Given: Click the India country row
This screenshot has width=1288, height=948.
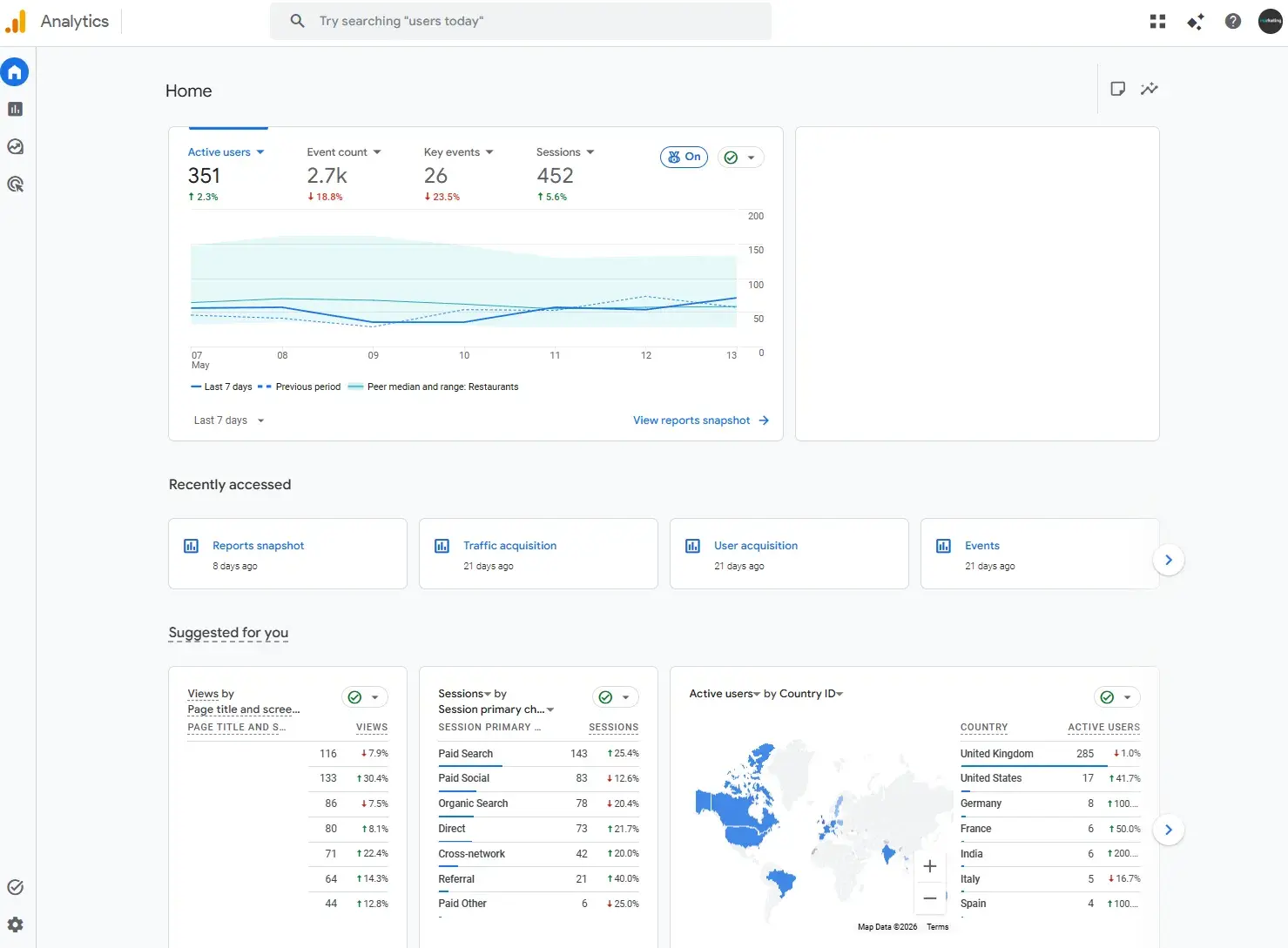Looking at the screenshot, I should 1050,854.
